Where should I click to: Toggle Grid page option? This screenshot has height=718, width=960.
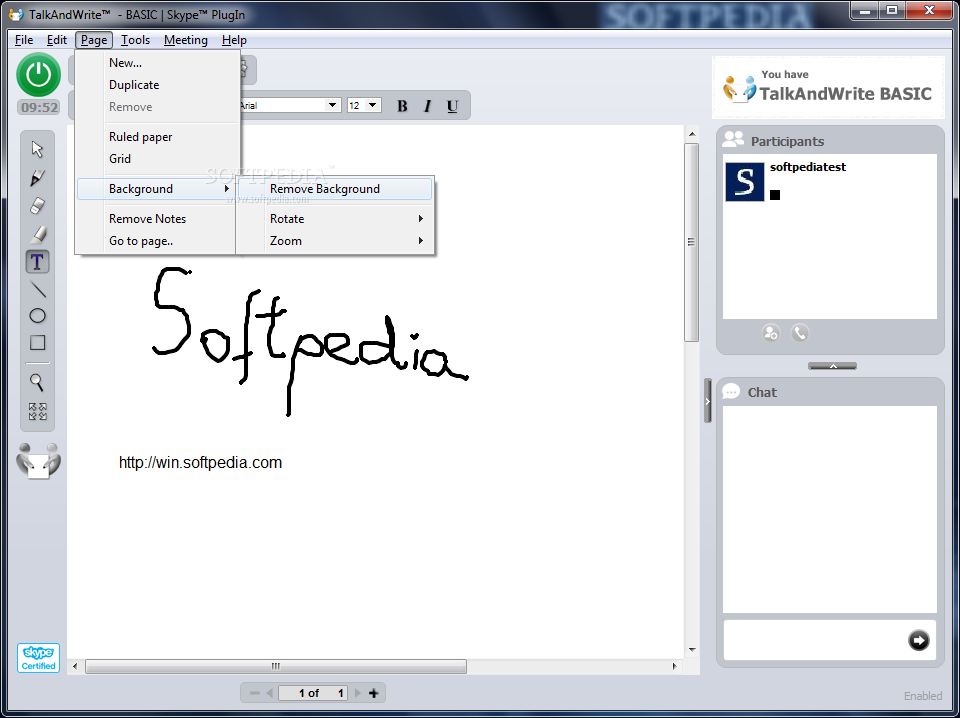(x=158, y=159)
